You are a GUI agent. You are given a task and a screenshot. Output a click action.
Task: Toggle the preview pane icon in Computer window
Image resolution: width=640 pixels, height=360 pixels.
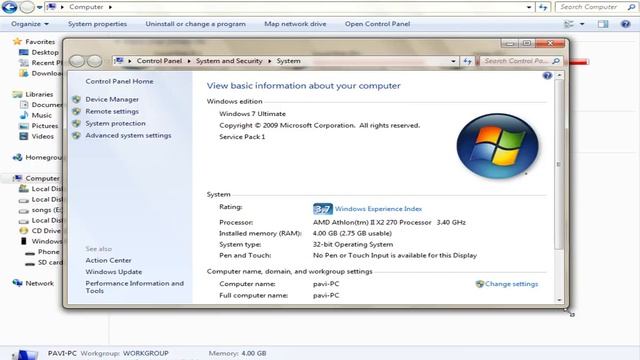603,24
